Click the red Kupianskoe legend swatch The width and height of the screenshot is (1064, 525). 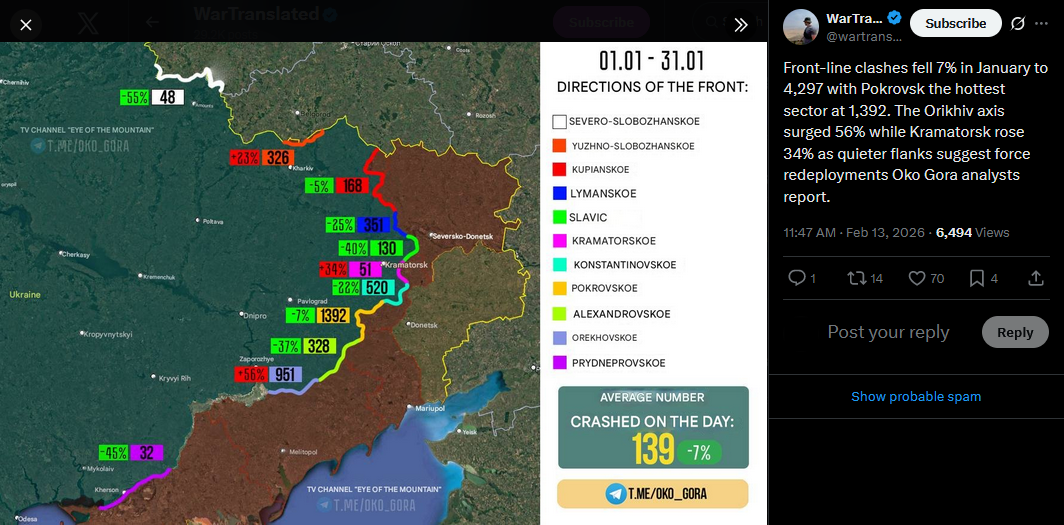[x=559, y=170]
